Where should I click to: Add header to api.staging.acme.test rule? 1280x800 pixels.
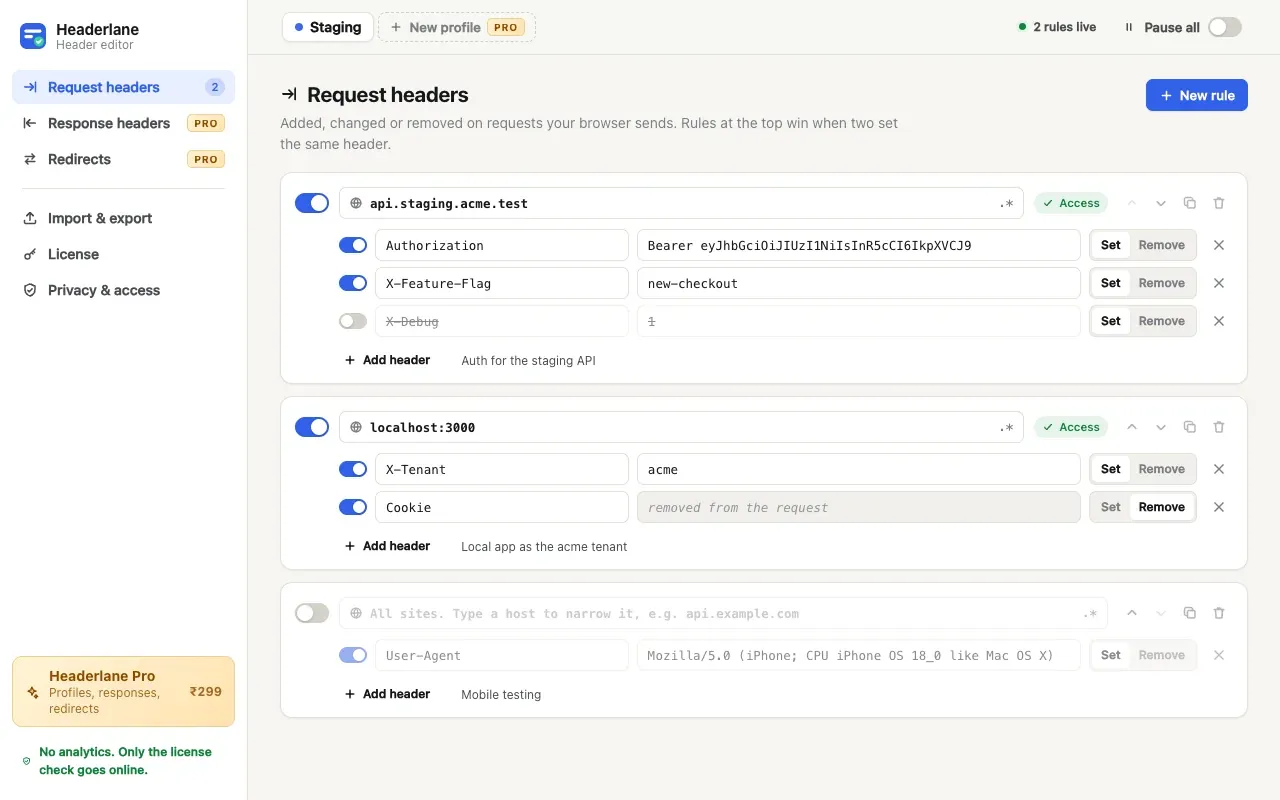tap(387, 360)
